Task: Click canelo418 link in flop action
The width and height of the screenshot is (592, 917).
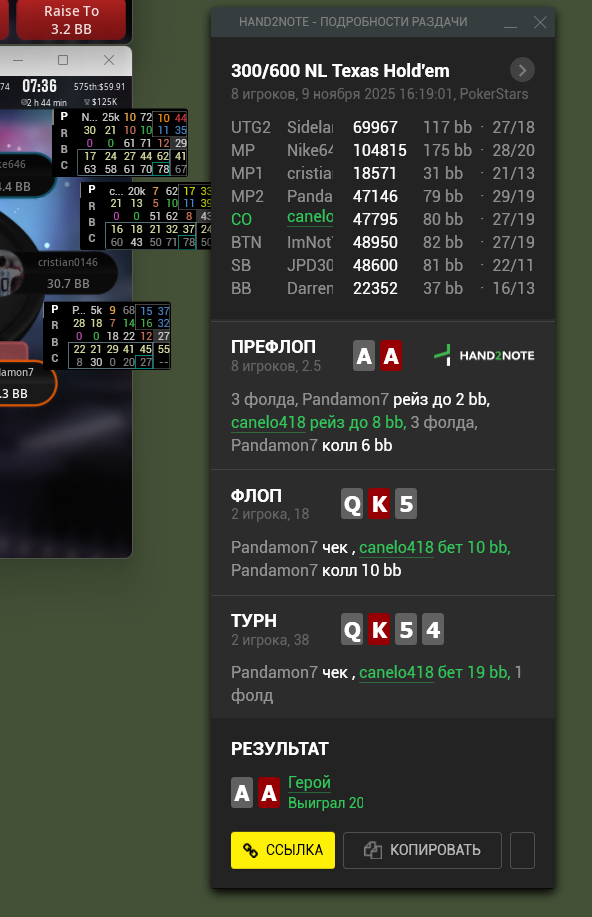Action: pyautogui.click(x=397, y=547)
